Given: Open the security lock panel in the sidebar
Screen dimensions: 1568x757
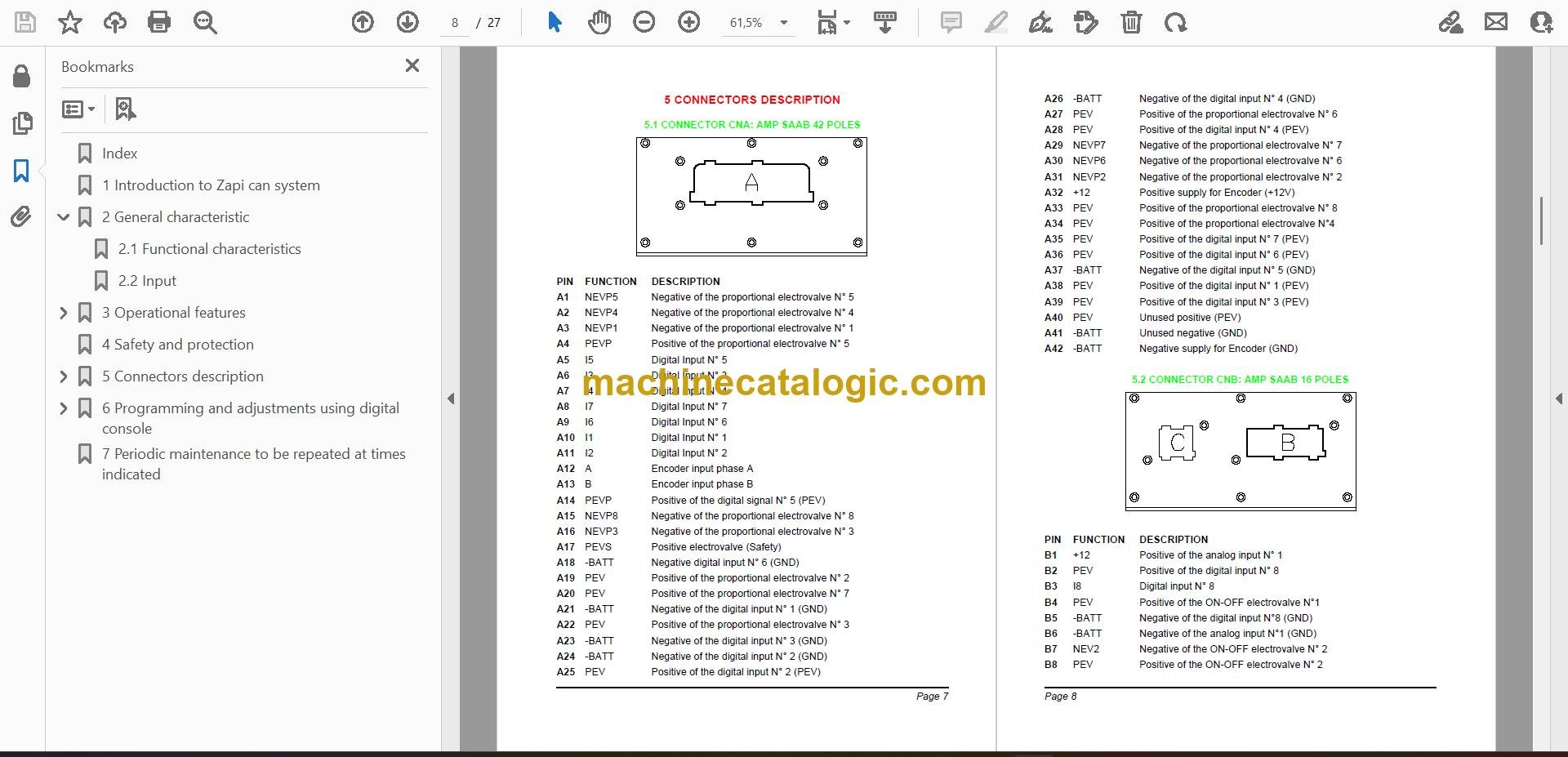Looking at the screenshot, I should (22, 76).
